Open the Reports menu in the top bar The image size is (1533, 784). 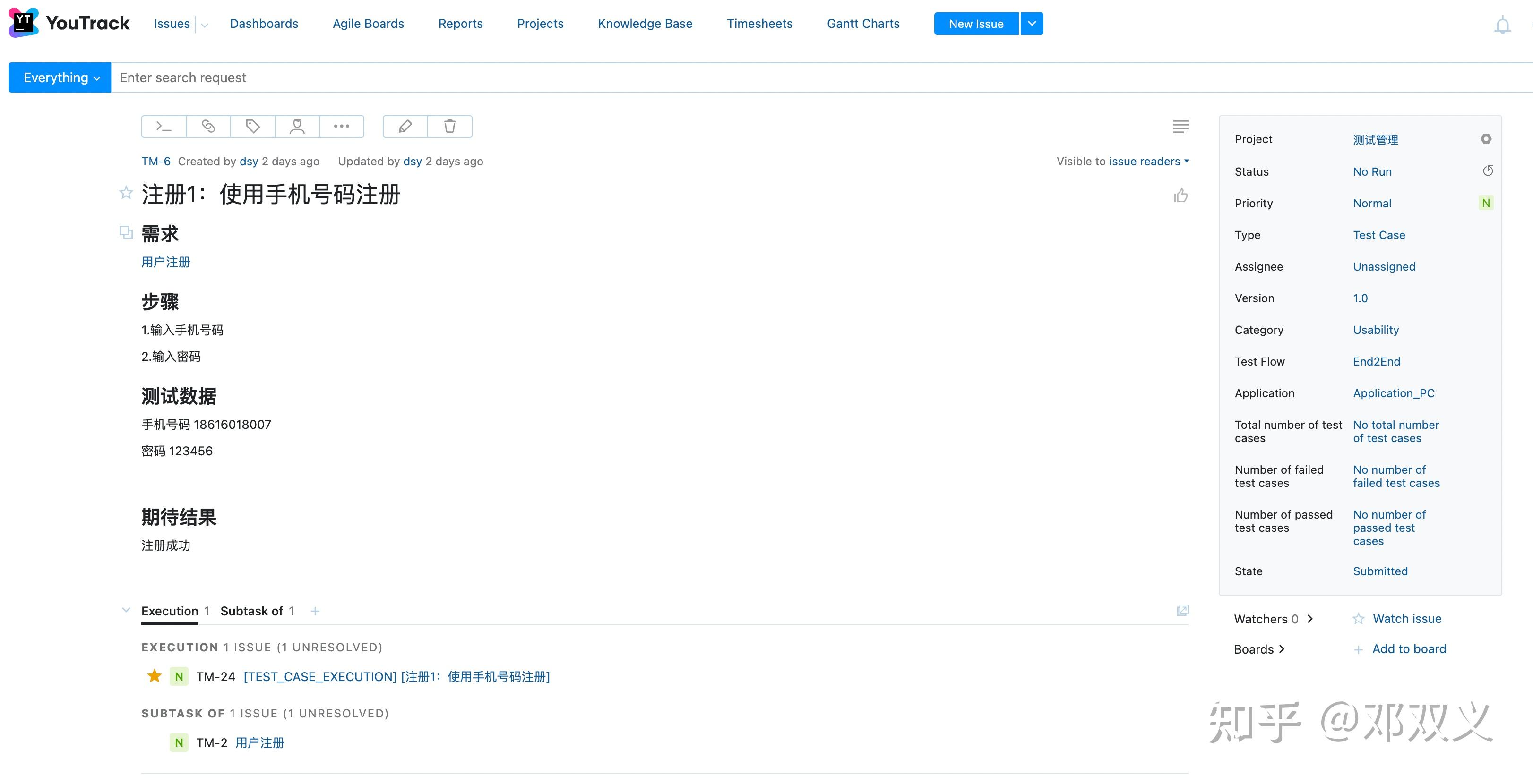[x=460, y=23]
